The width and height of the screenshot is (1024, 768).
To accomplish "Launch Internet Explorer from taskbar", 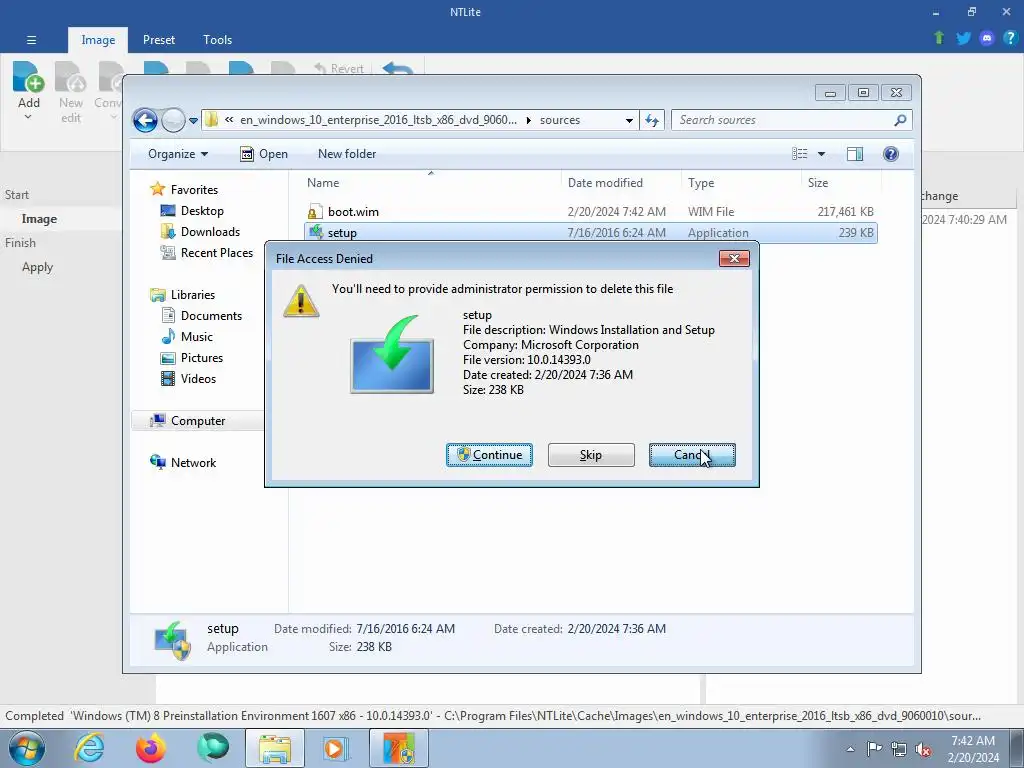I will click(x=88, y=748).
